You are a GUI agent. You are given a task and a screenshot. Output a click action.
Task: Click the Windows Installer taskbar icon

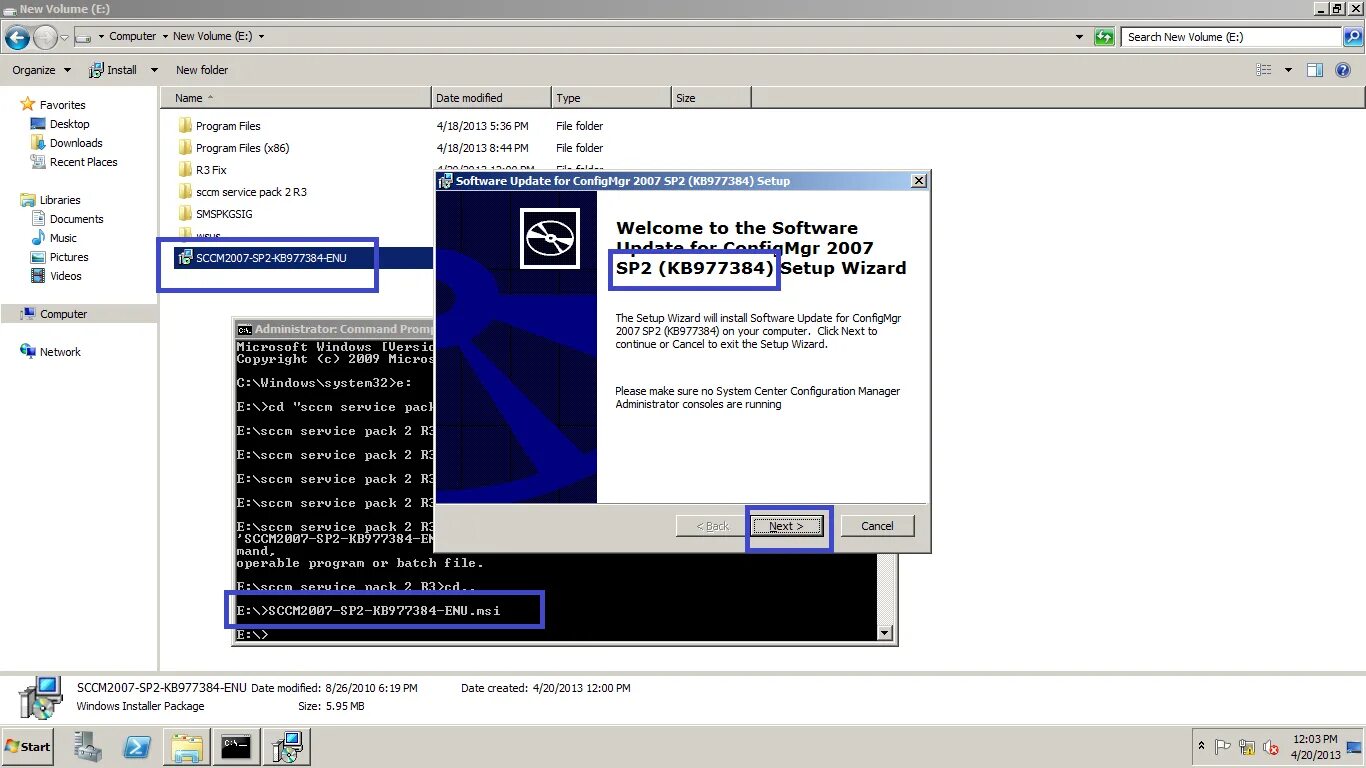click(287, 746)
